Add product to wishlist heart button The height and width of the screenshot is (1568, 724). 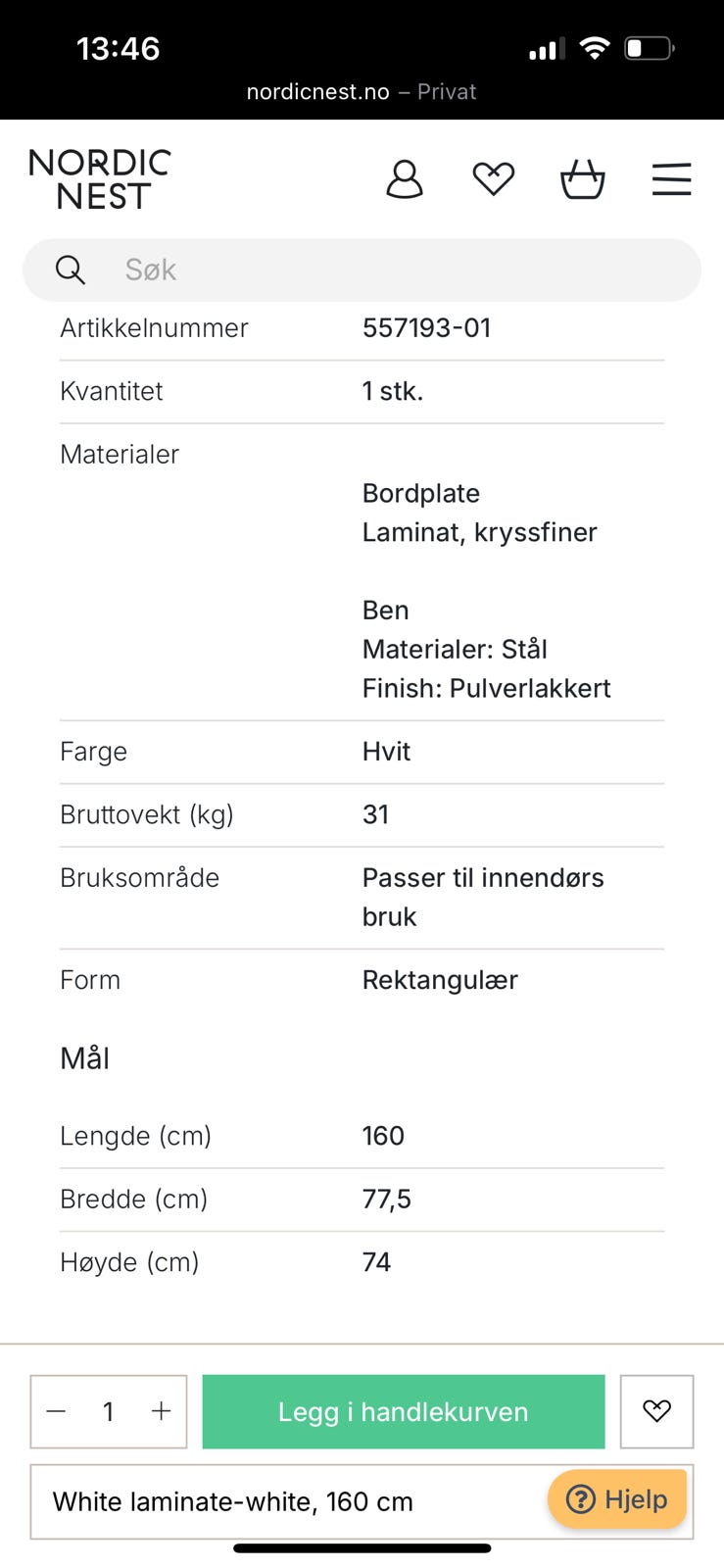pos(656,1411)
